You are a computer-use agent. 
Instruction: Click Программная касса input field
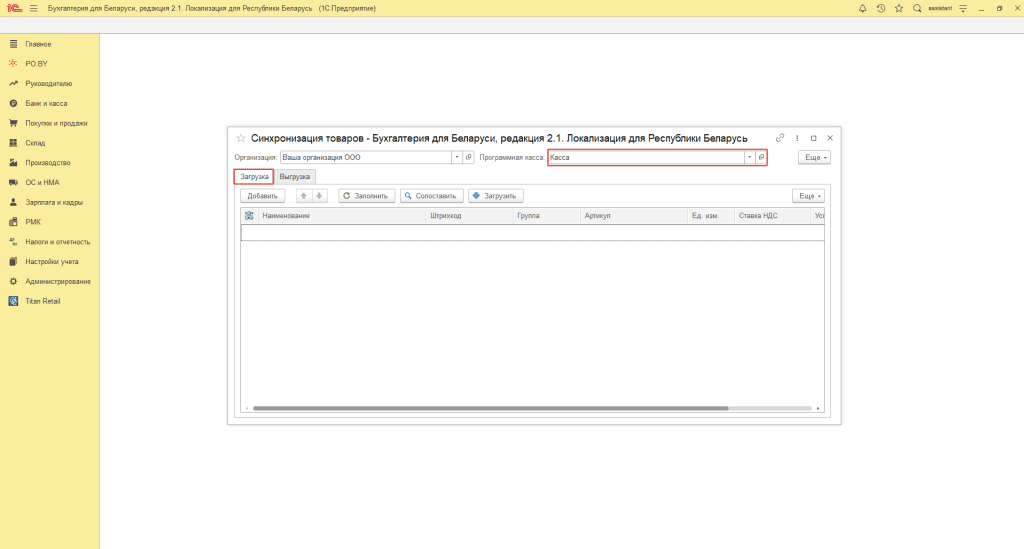(646, 157)
